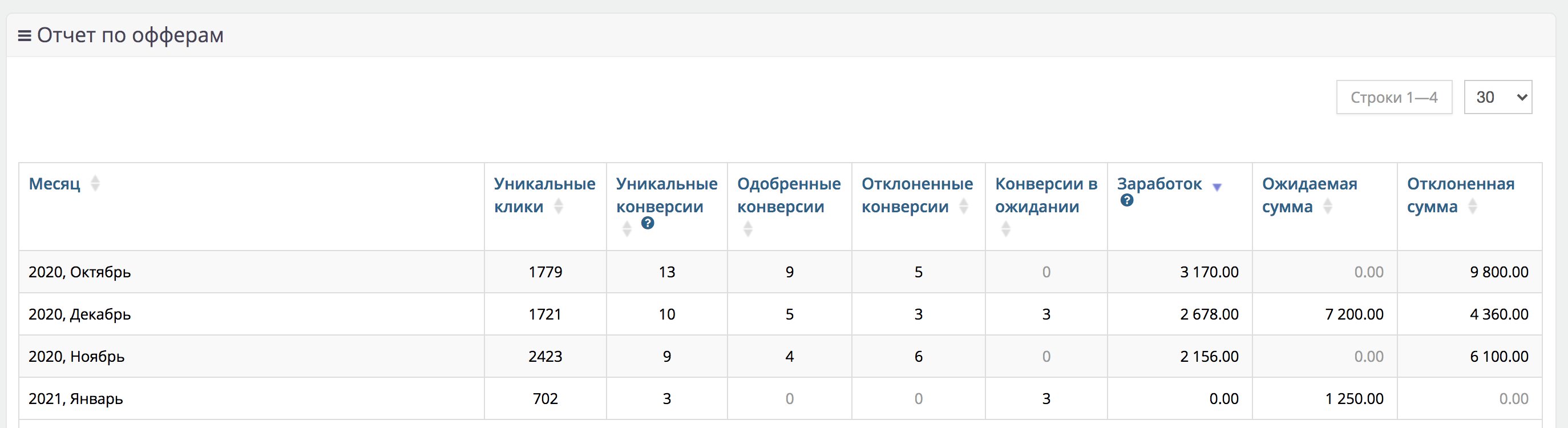This screenshot has width=1568, height=428.
Task: Click the Отчет по офферам panel title
Action: point(130,35)
